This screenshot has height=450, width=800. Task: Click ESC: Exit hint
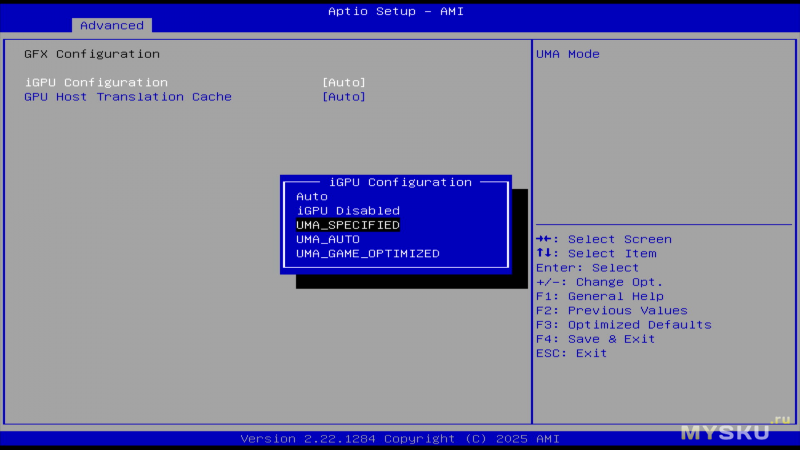pos(571,353)
